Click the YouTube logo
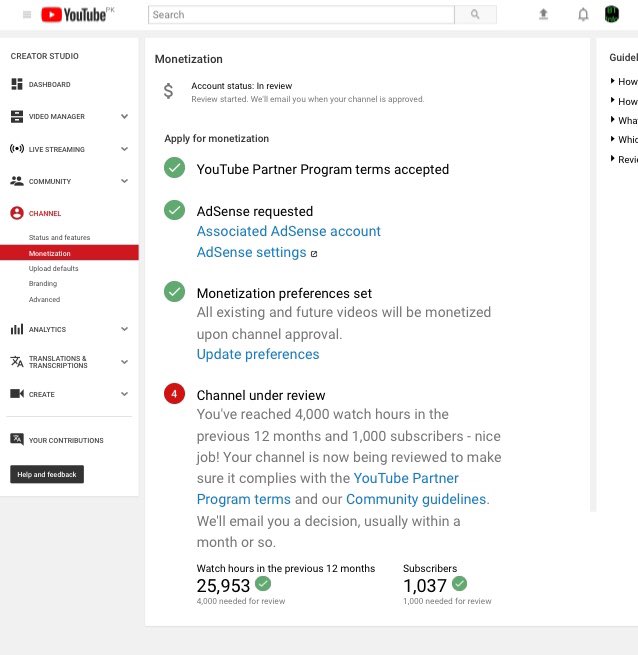The height and width of the screenshot is (655, 638). pyautogui.click(x=74, y=15)
